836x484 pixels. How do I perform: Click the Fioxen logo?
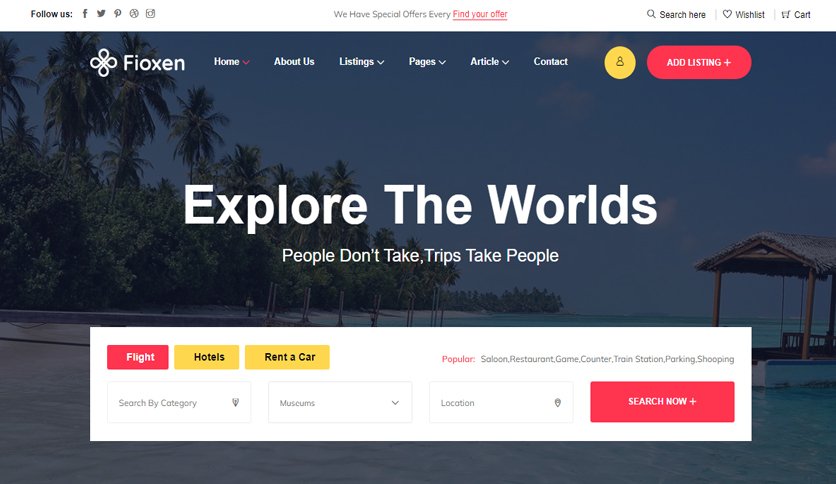(138, 62)
